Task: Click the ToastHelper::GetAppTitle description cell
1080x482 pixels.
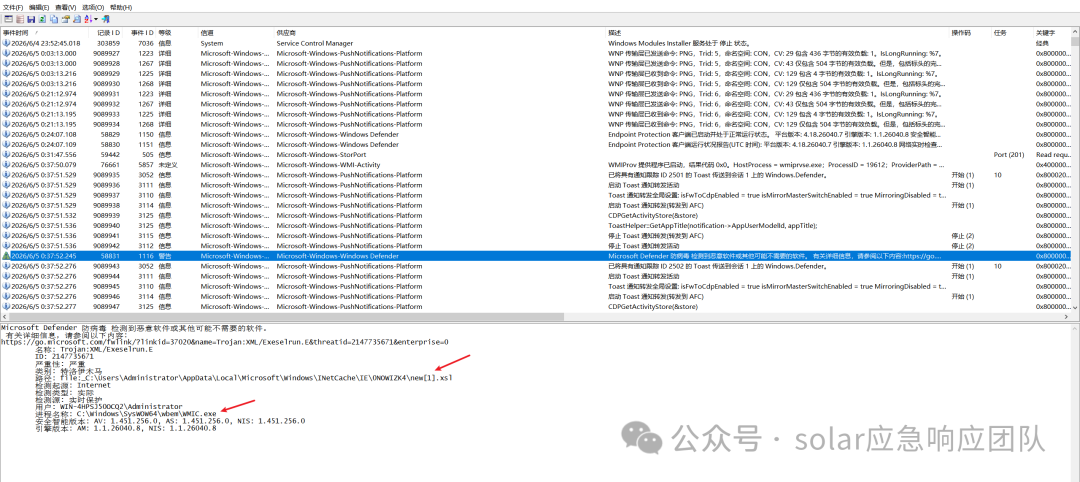Action: (x=713, y=225)
